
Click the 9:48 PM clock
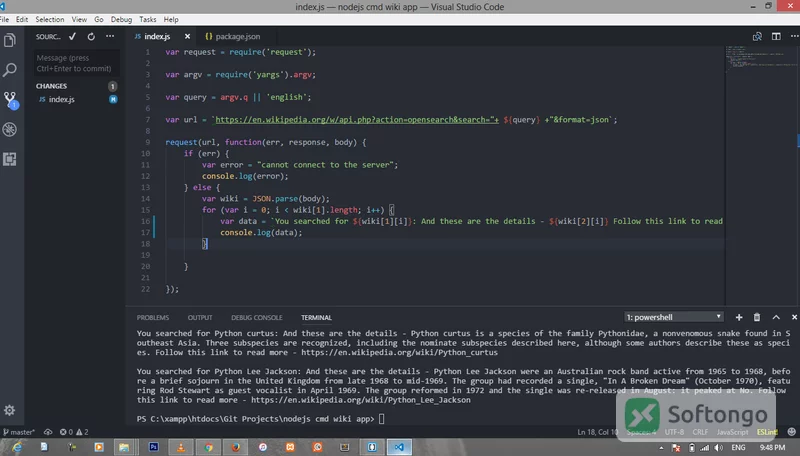pos(772,448)
